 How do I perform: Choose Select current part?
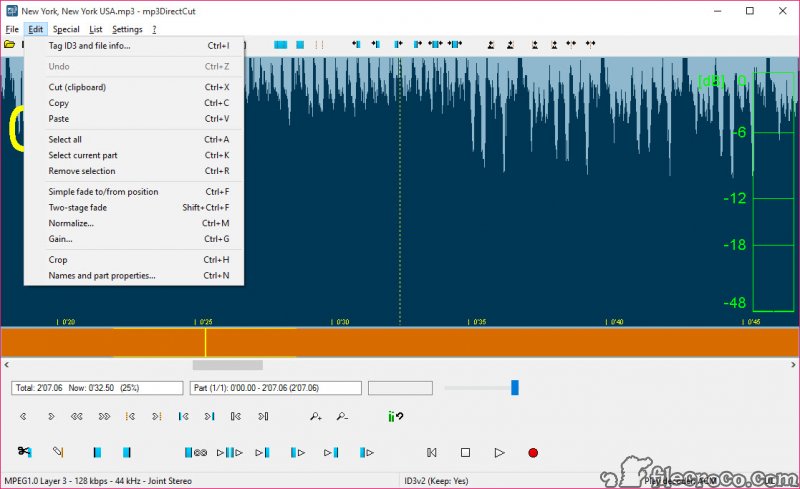pos(134,155)
